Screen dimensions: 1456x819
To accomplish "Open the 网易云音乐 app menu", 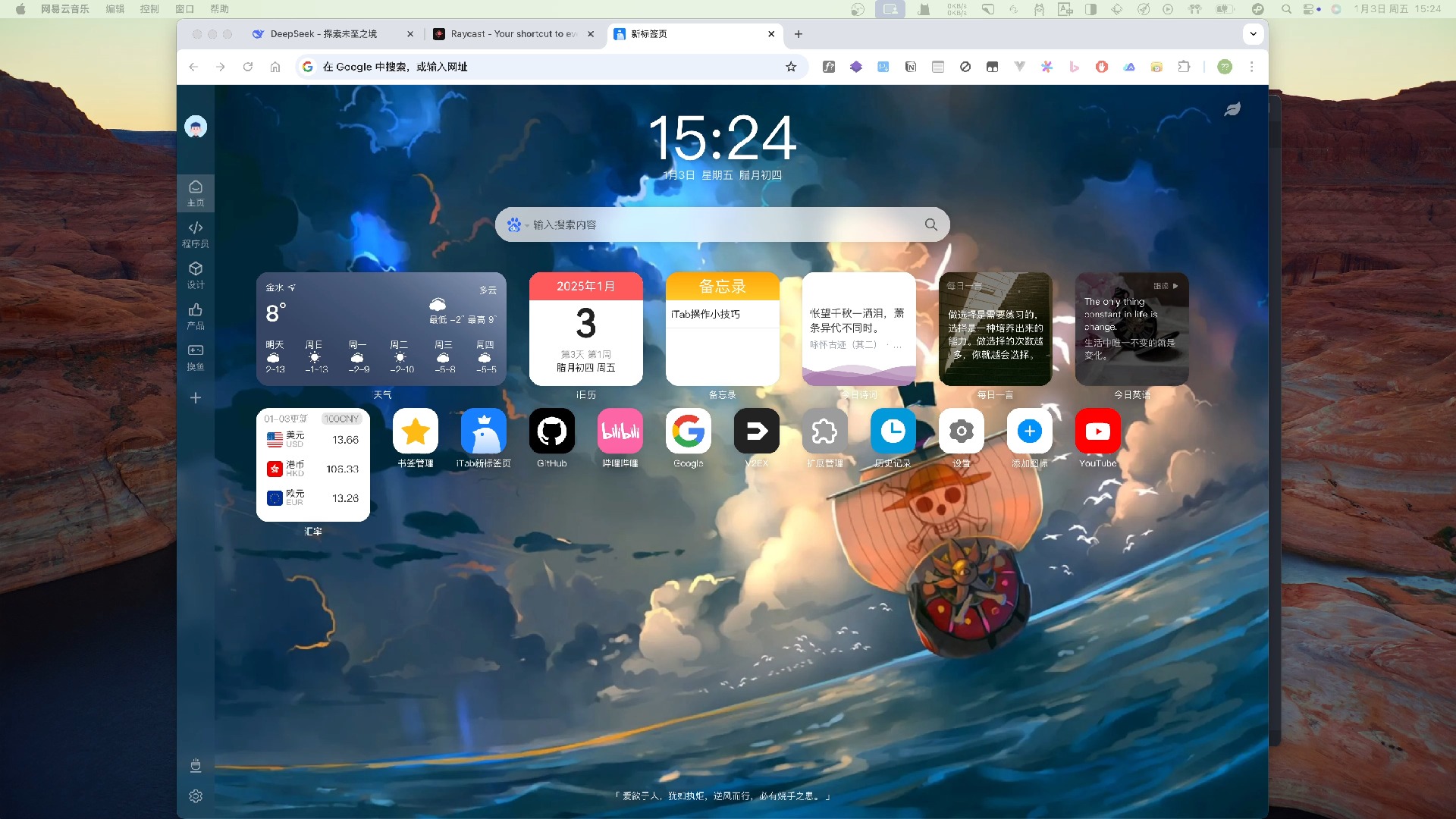I will [65, 9].
